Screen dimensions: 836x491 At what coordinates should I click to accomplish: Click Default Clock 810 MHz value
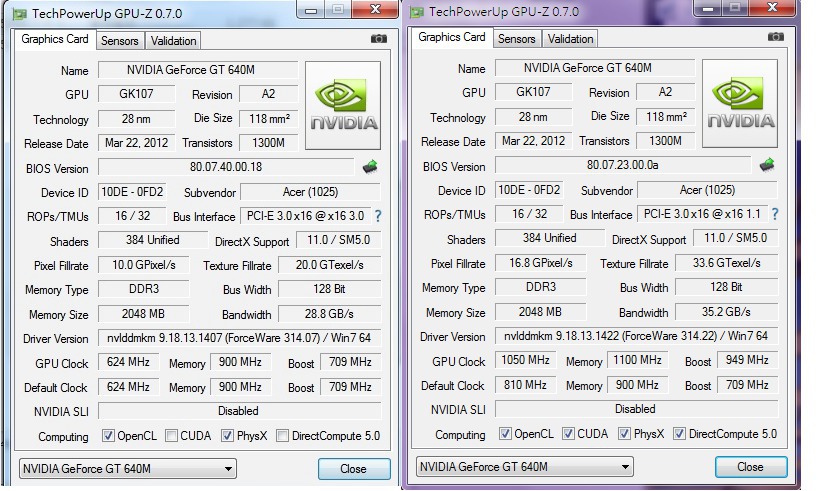526,384
